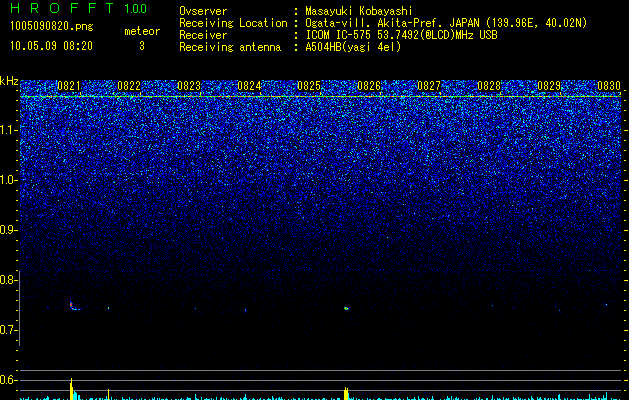Click the bright meteor echo near 0821
Image resolution: width=629 pixels, height=400 pixels.
73,307
